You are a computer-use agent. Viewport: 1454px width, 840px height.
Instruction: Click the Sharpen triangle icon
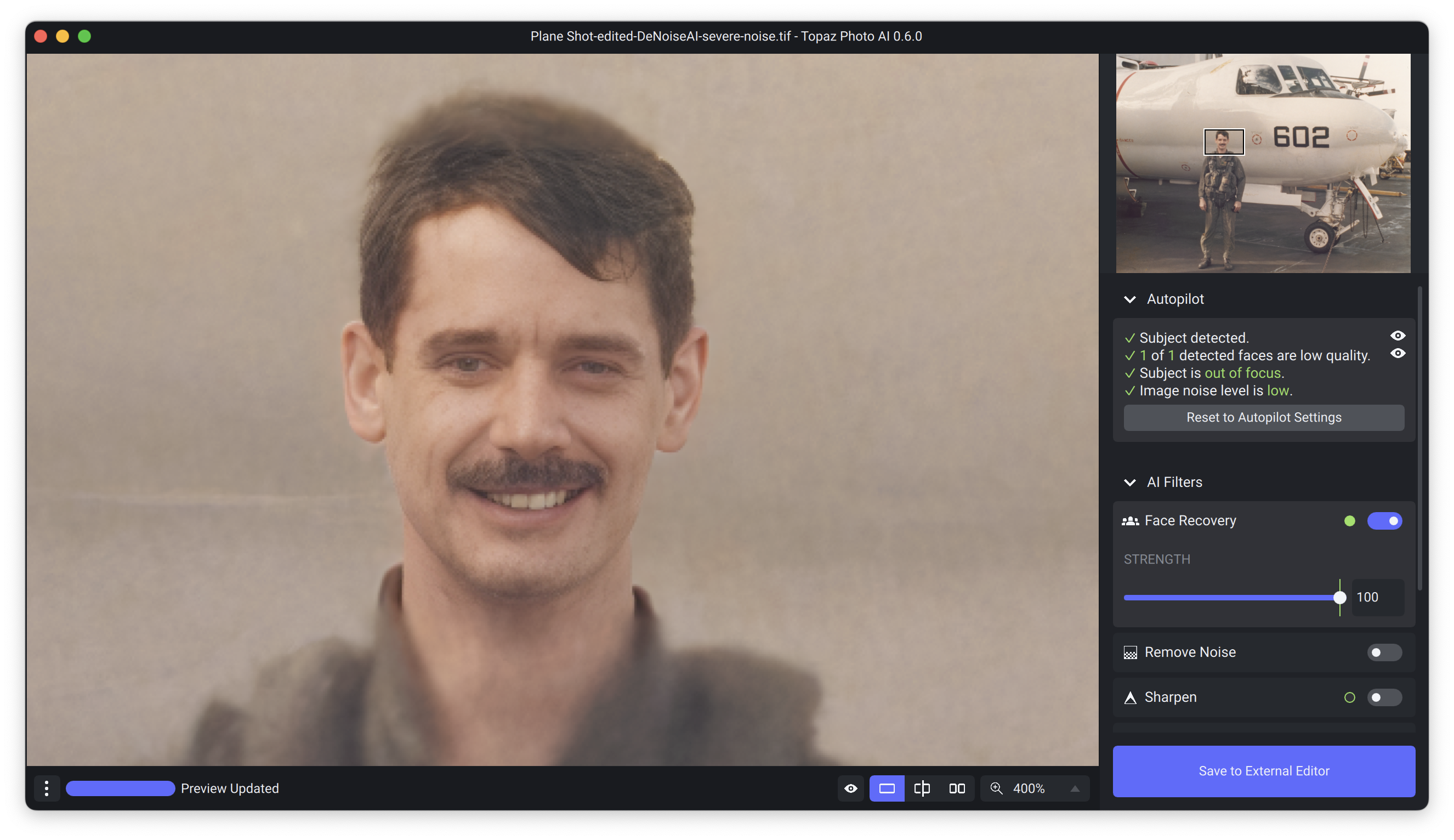[x=1130, y=697]
